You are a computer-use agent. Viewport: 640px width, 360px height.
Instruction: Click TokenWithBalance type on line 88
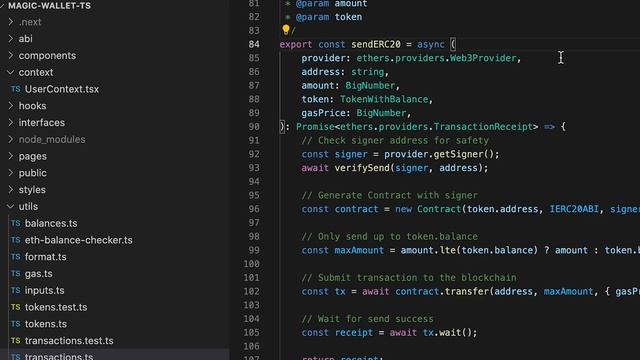[x=384, y=99]
